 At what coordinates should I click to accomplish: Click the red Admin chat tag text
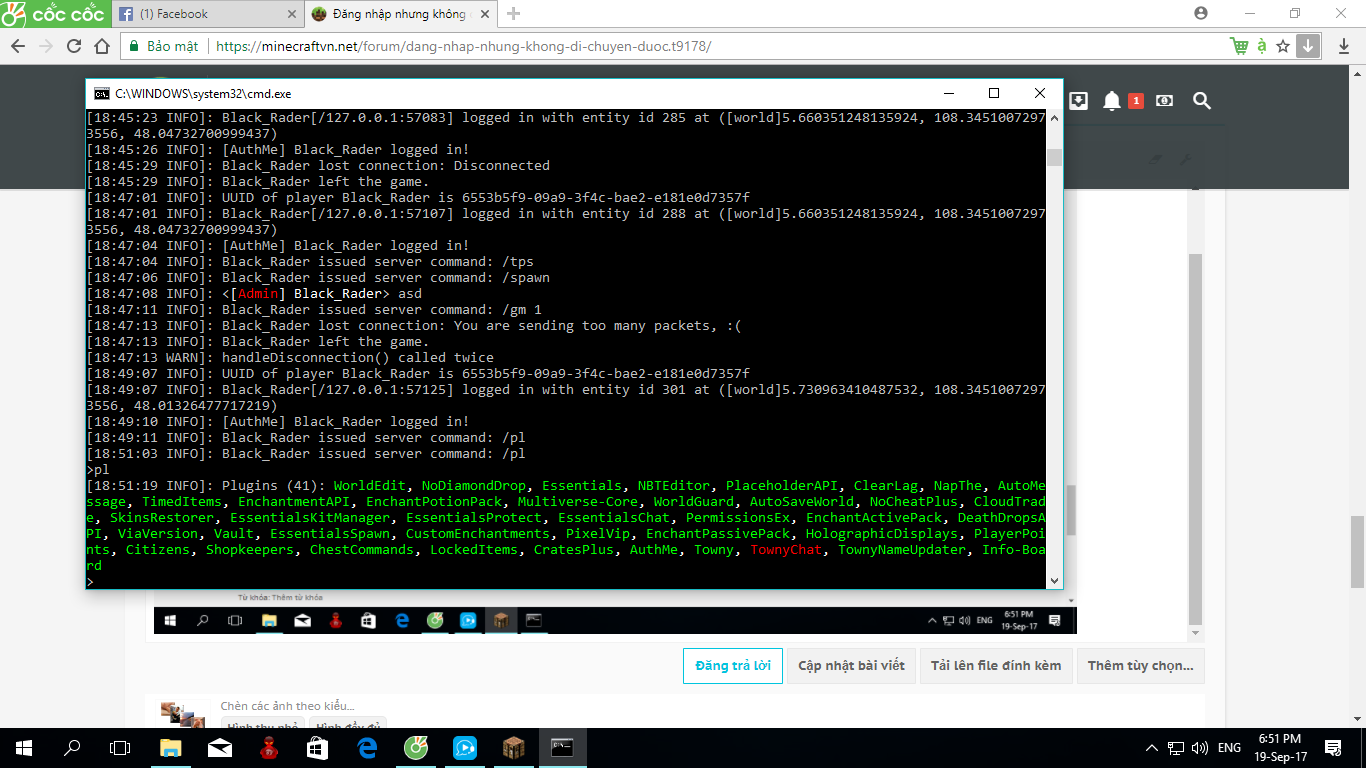coord(258,294)
